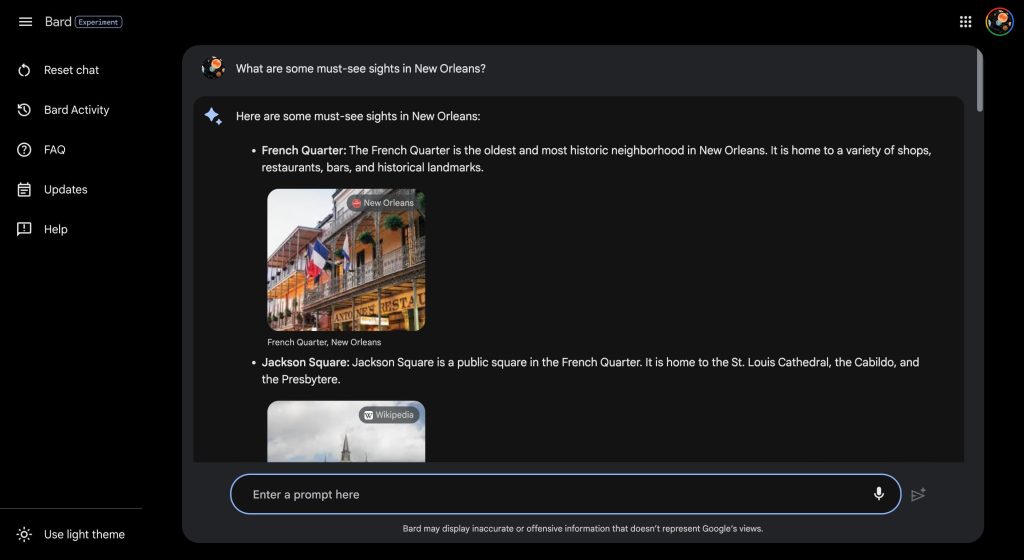The width and height of the screenshot is (1024, 560).
Task: Click the chat vertical scrollbar
Action: point(979,80)
